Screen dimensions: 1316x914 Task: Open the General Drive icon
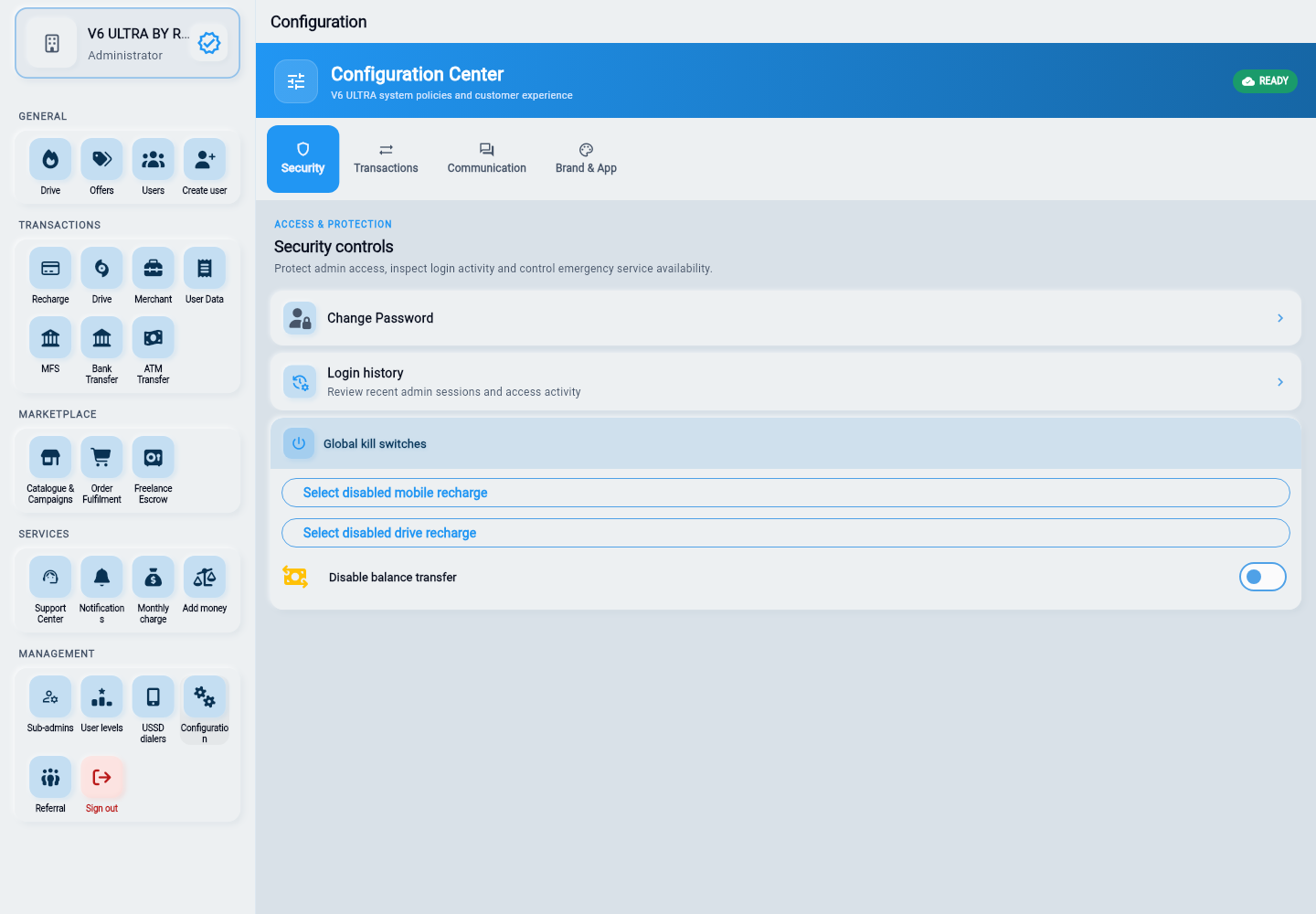click(50, 160)
